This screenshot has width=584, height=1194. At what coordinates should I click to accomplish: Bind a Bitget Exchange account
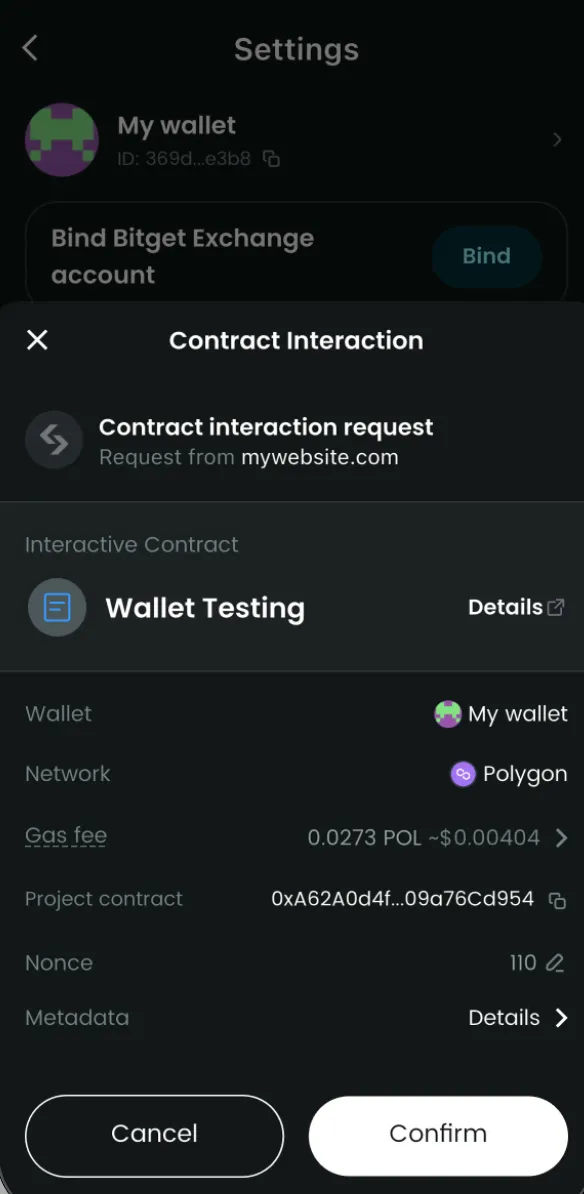pos(486,256)
